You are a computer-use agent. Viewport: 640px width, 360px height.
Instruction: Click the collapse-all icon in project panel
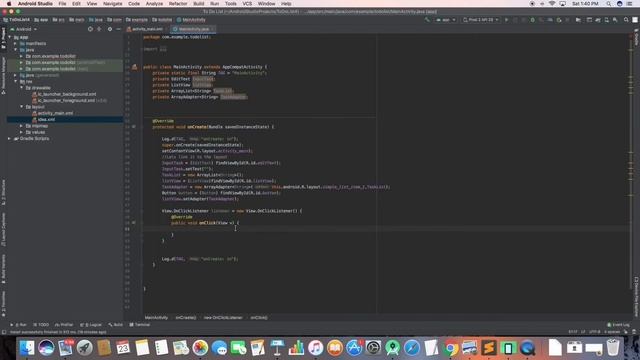coord(99,29)
